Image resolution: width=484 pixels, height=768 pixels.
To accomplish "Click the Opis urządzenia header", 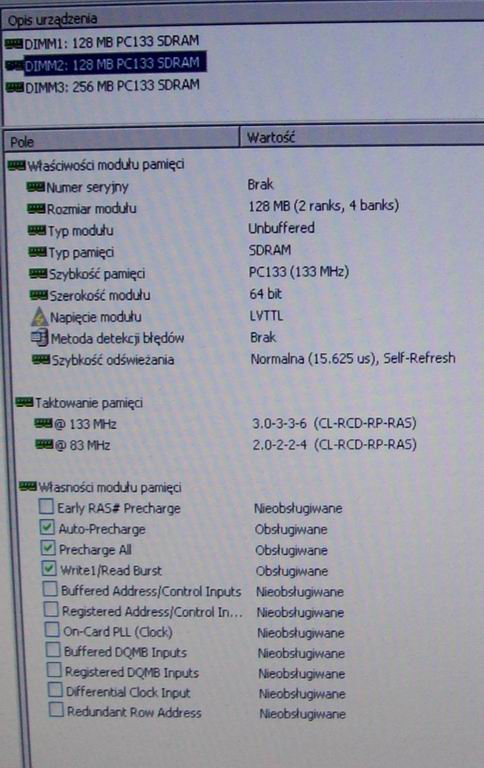I will pyautogui.click(x=52, y=19).
